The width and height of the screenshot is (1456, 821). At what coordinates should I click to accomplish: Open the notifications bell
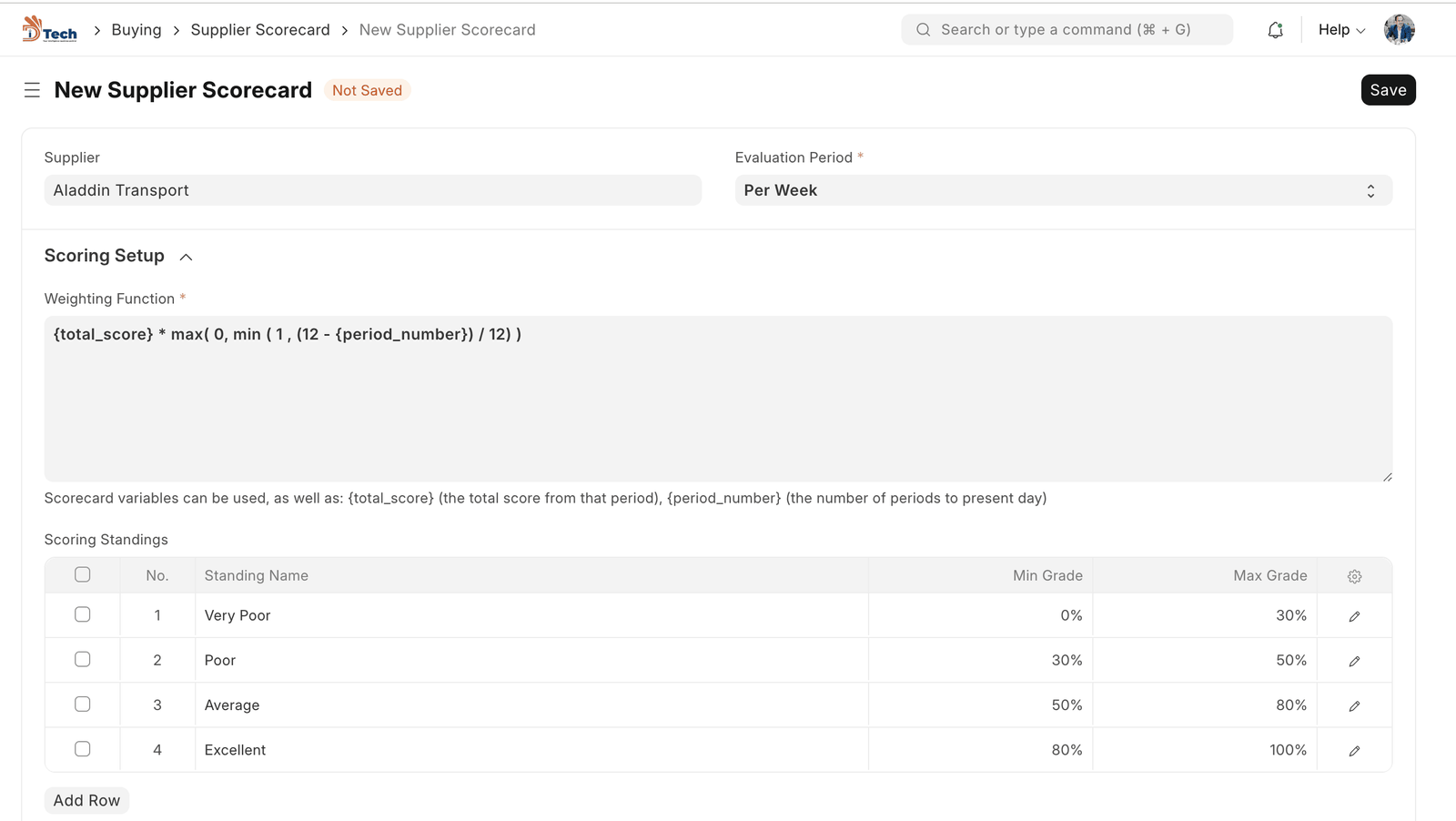pyautogui.click(x=1276, y=30)
